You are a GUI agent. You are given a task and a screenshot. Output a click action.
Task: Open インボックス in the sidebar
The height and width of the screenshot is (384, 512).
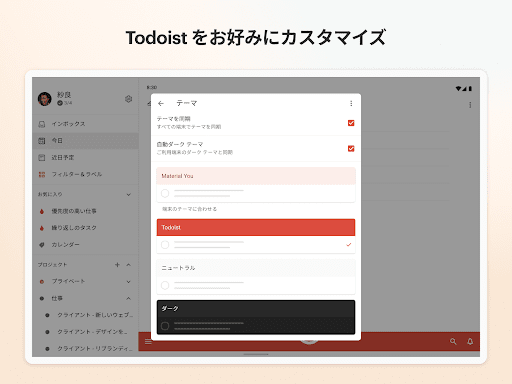pyautogui.click(x=85, y=124)
